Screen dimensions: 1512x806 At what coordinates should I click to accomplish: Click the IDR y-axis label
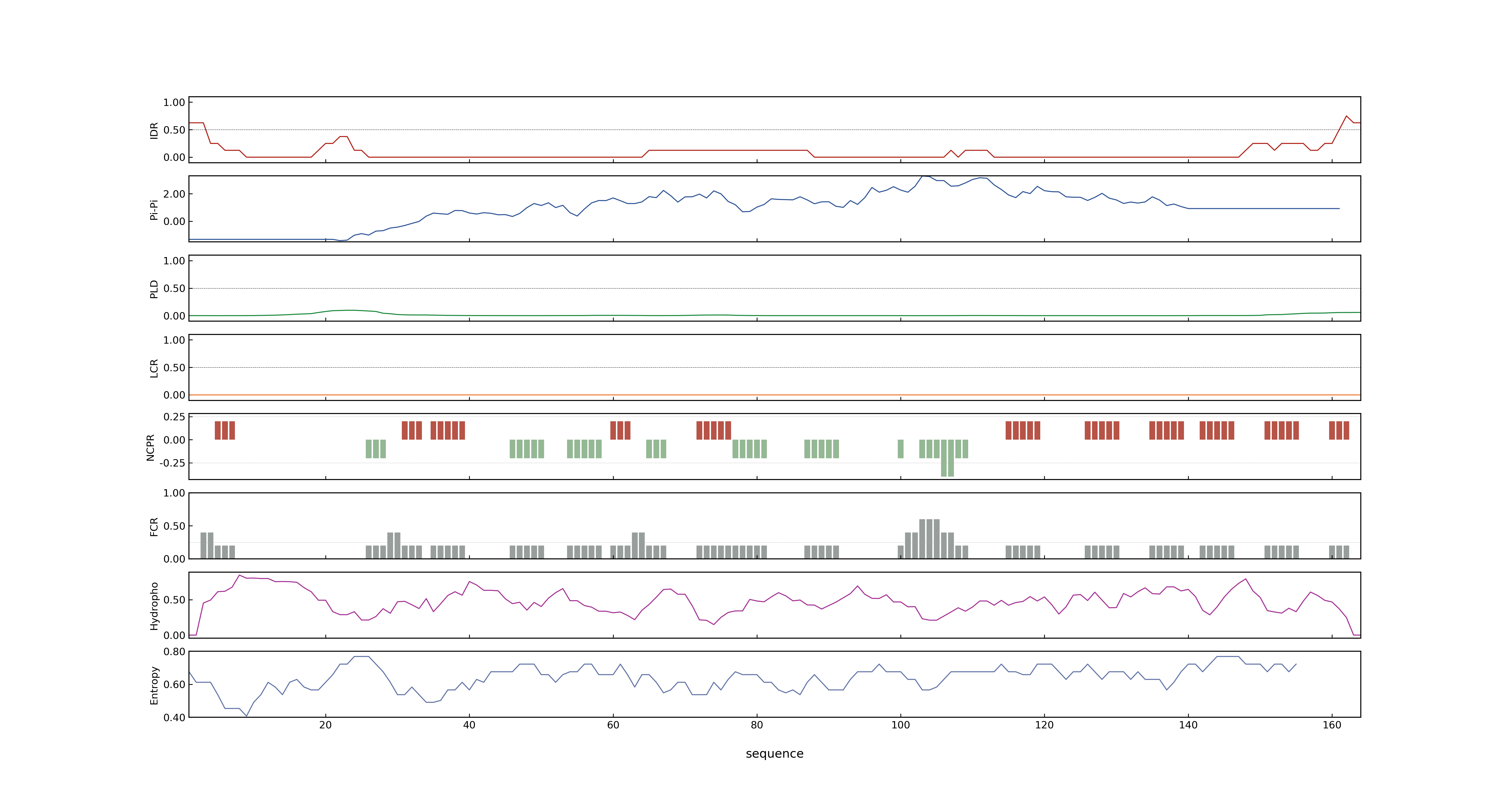pyautogui.click(x=154, y=130)
